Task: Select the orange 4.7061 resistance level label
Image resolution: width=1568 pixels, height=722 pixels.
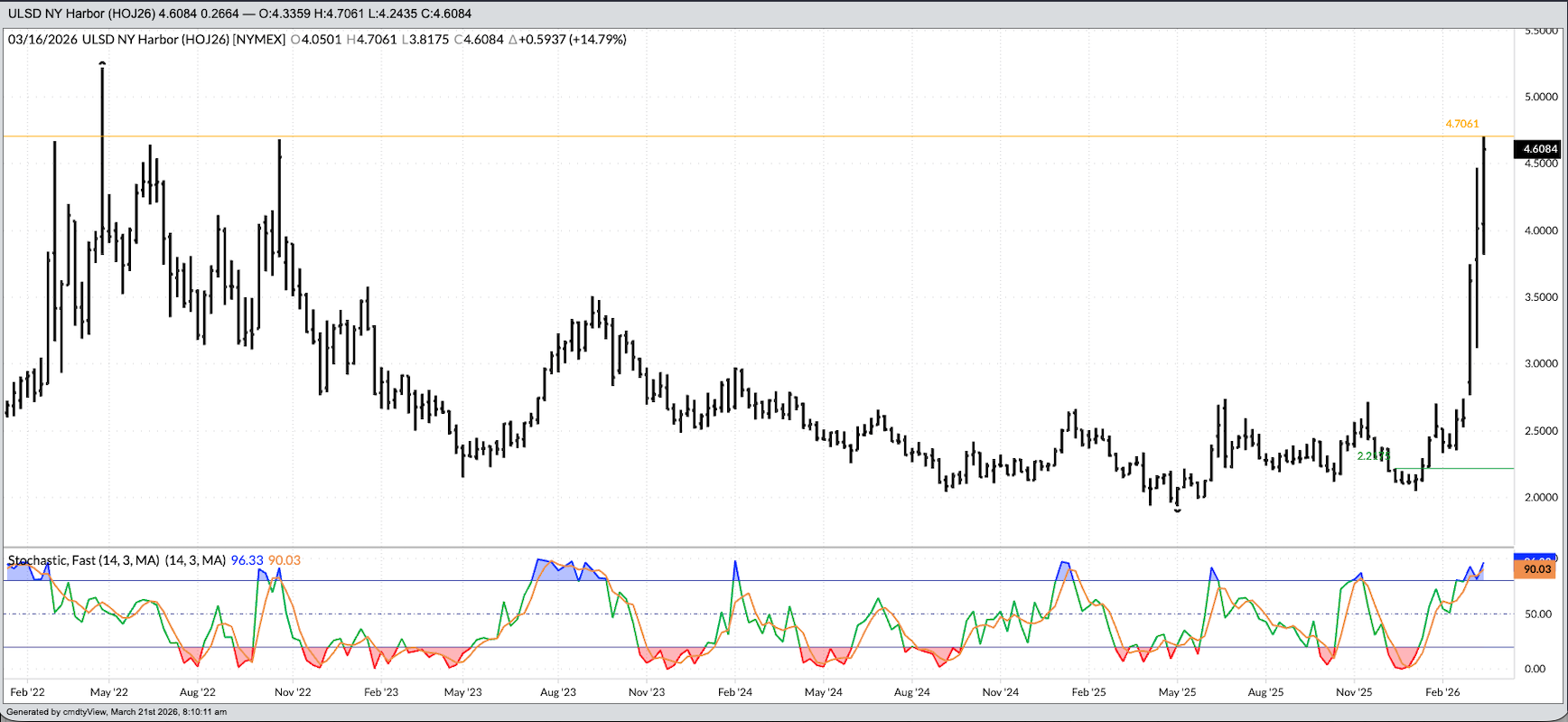Action: [1461, 124]
